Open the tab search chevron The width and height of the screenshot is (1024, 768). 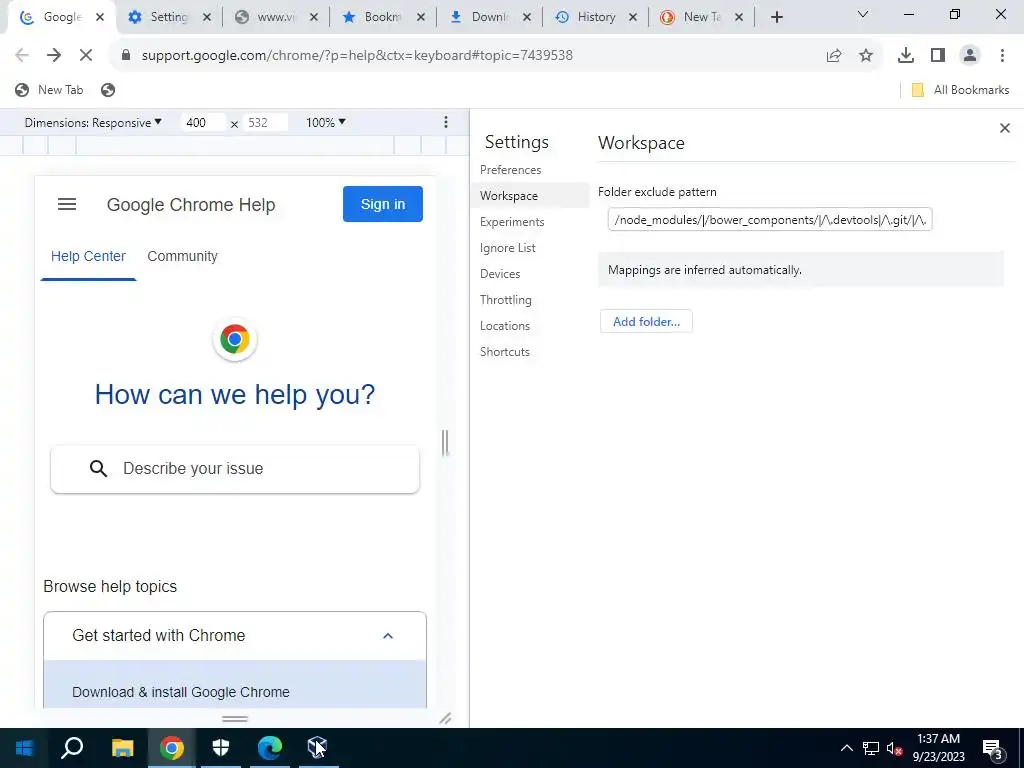(863, 14)
